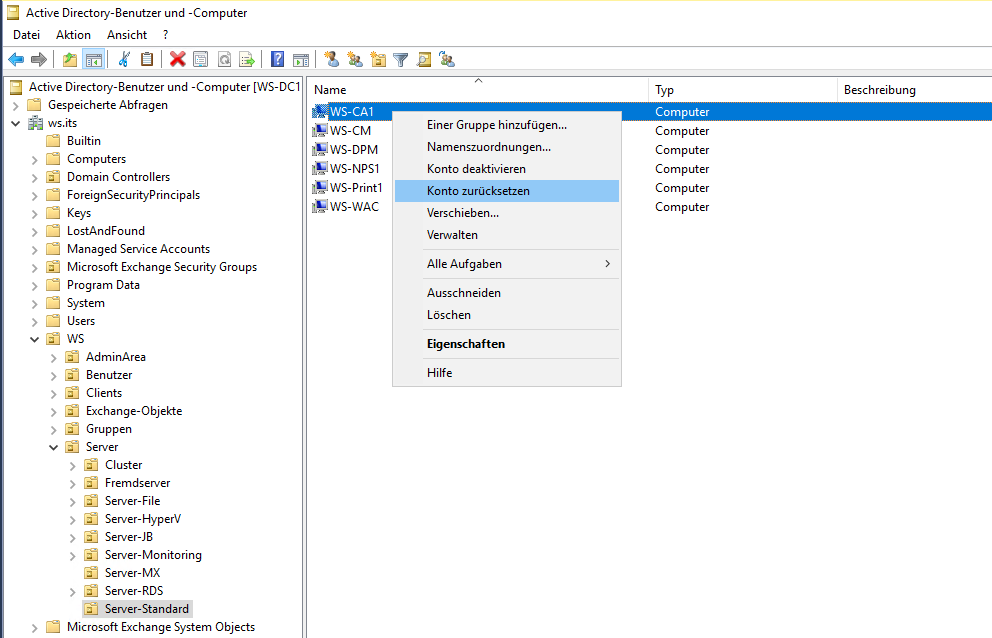Click the Export list toolbar icon
Screen dimensions: 992x638
247,59
